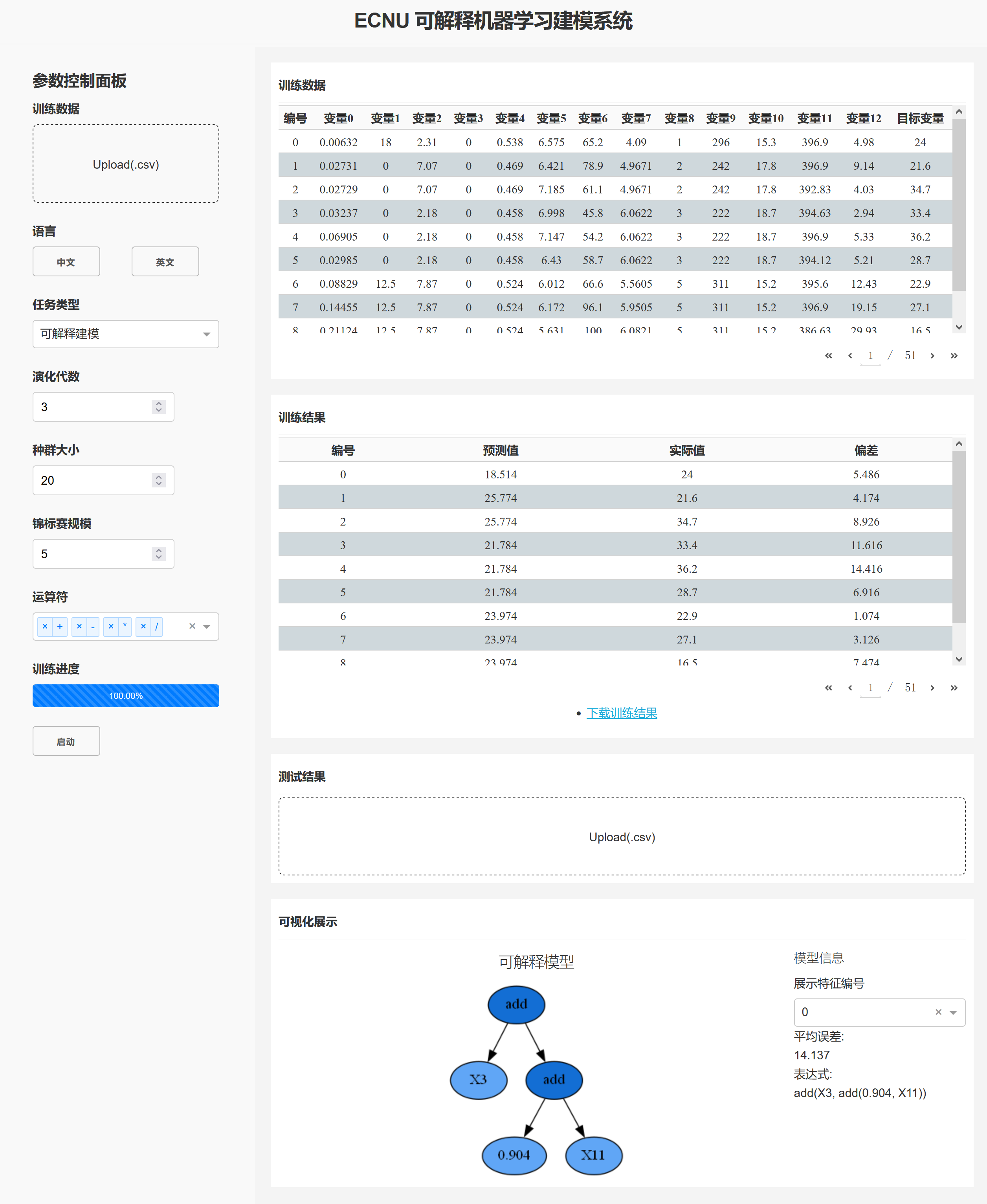This screenshot has height=1204, width=987.
Task: Open the 展示特征编号 dropdown arrow
Action: [954, 1012]
